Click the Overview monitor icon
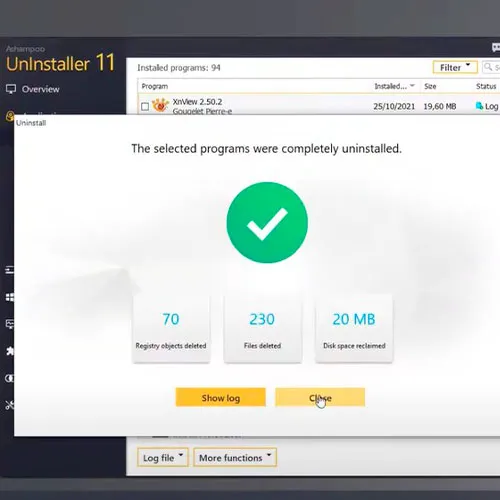500x500 pixels. [x=11, y=89]
